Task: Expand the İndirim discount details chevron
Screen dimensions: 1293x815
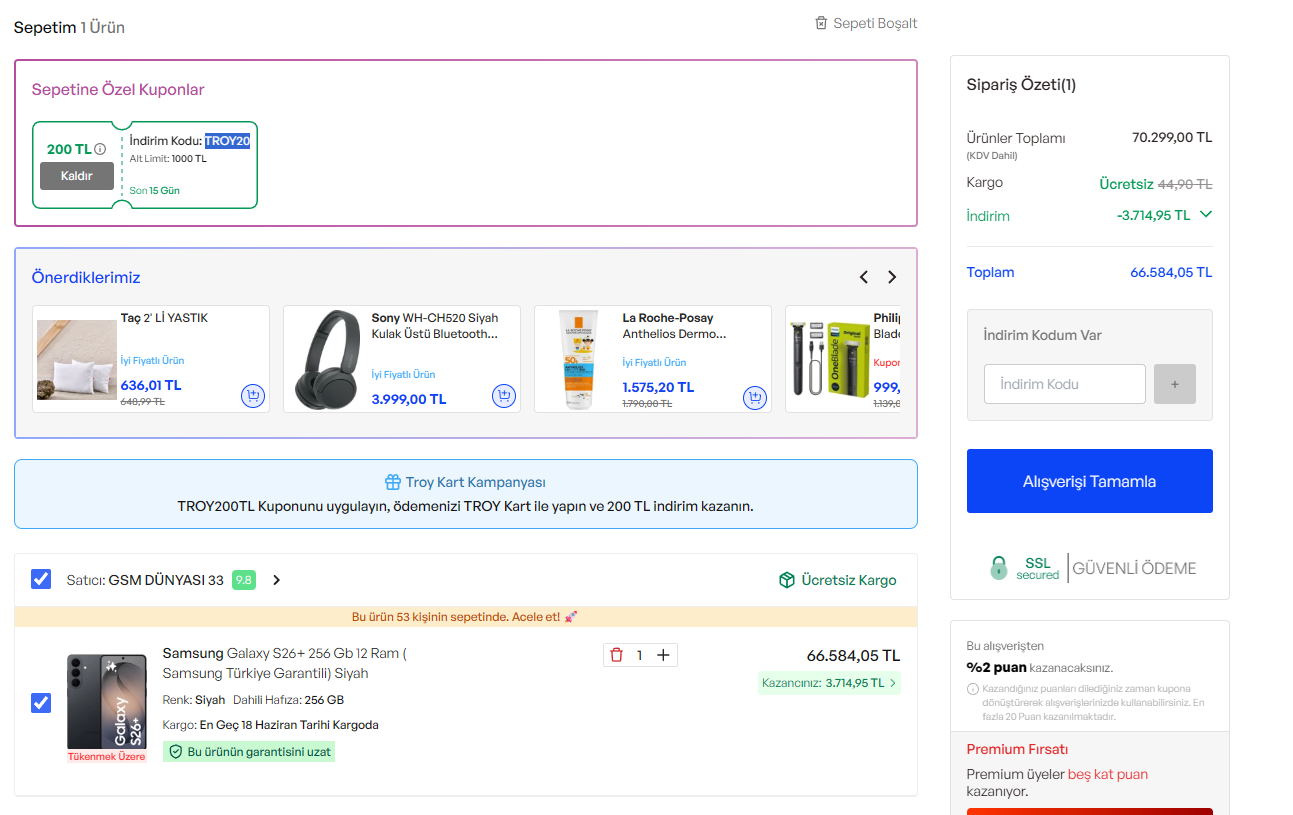Action: click(1205, 214)
